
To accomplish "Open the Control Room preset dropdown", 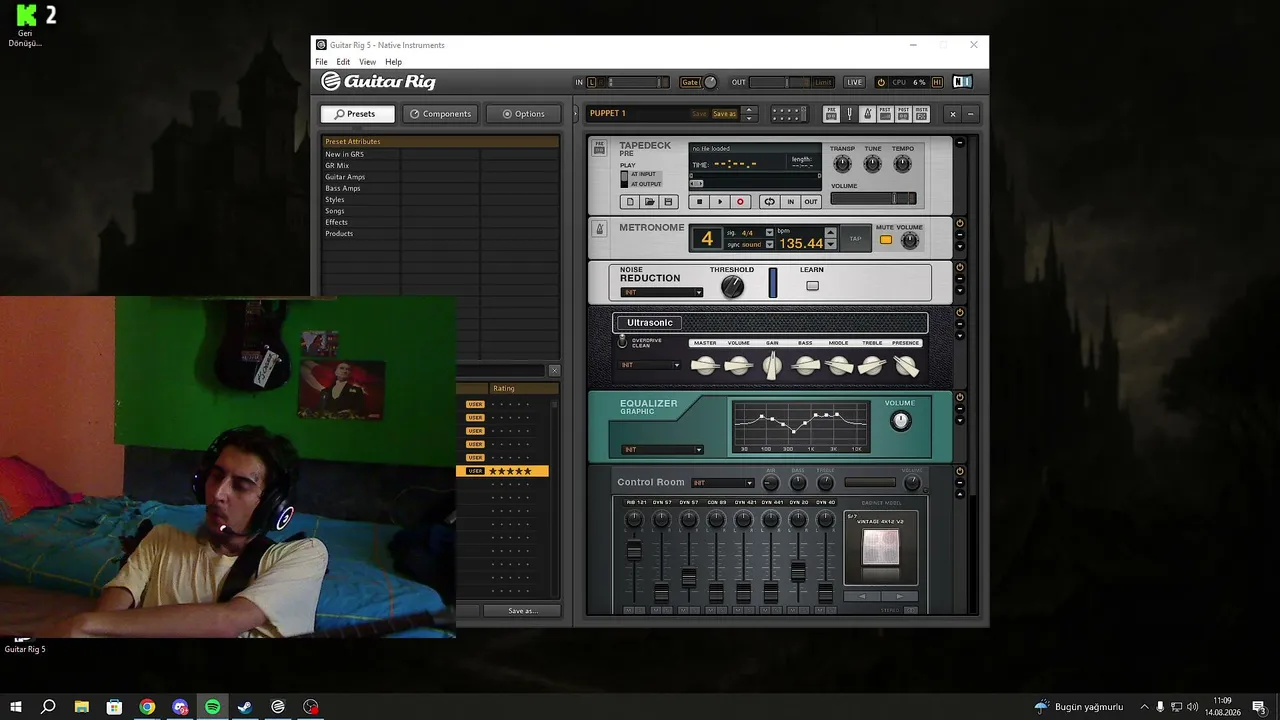I will click(x=722, y=483).
